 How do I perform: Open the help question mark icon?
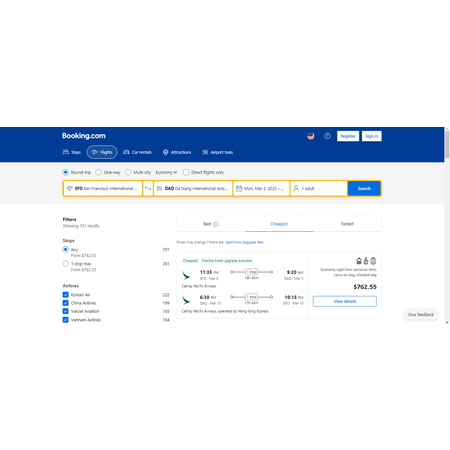[x=327, y=136]
